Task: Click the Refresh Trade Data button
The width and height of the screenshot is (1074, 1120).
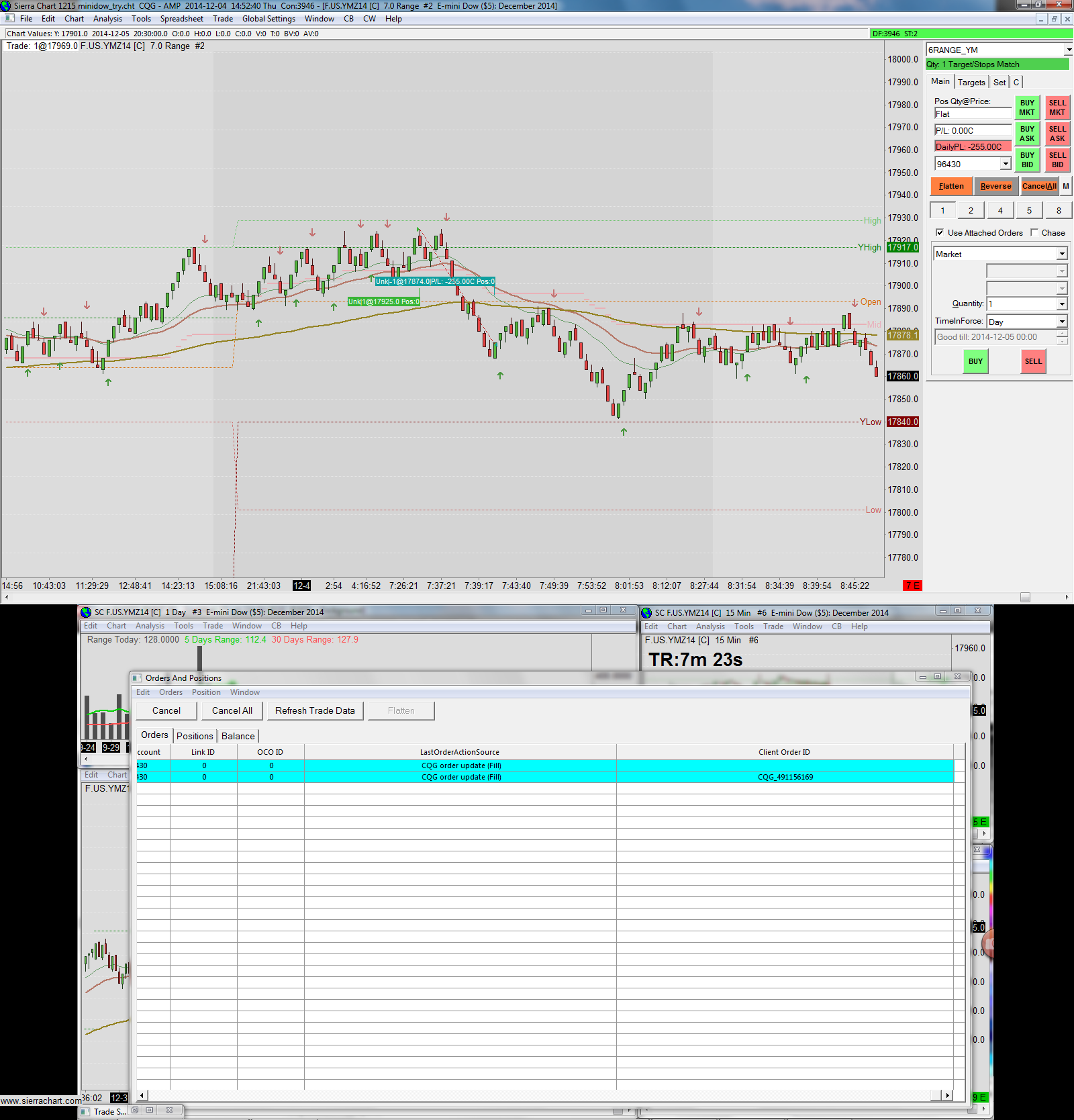Action: point(315,710)
